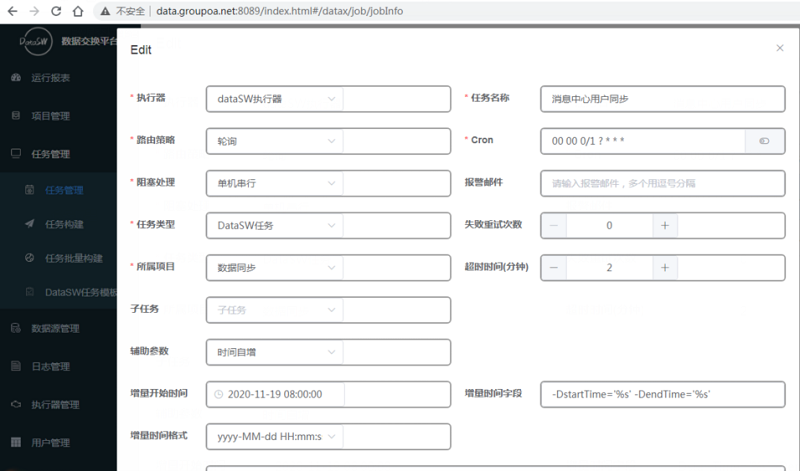Click the 项目管理 sidebar icon
Image resolution: width=800 pixels, height=471 pixels.
tap(16, 115)
